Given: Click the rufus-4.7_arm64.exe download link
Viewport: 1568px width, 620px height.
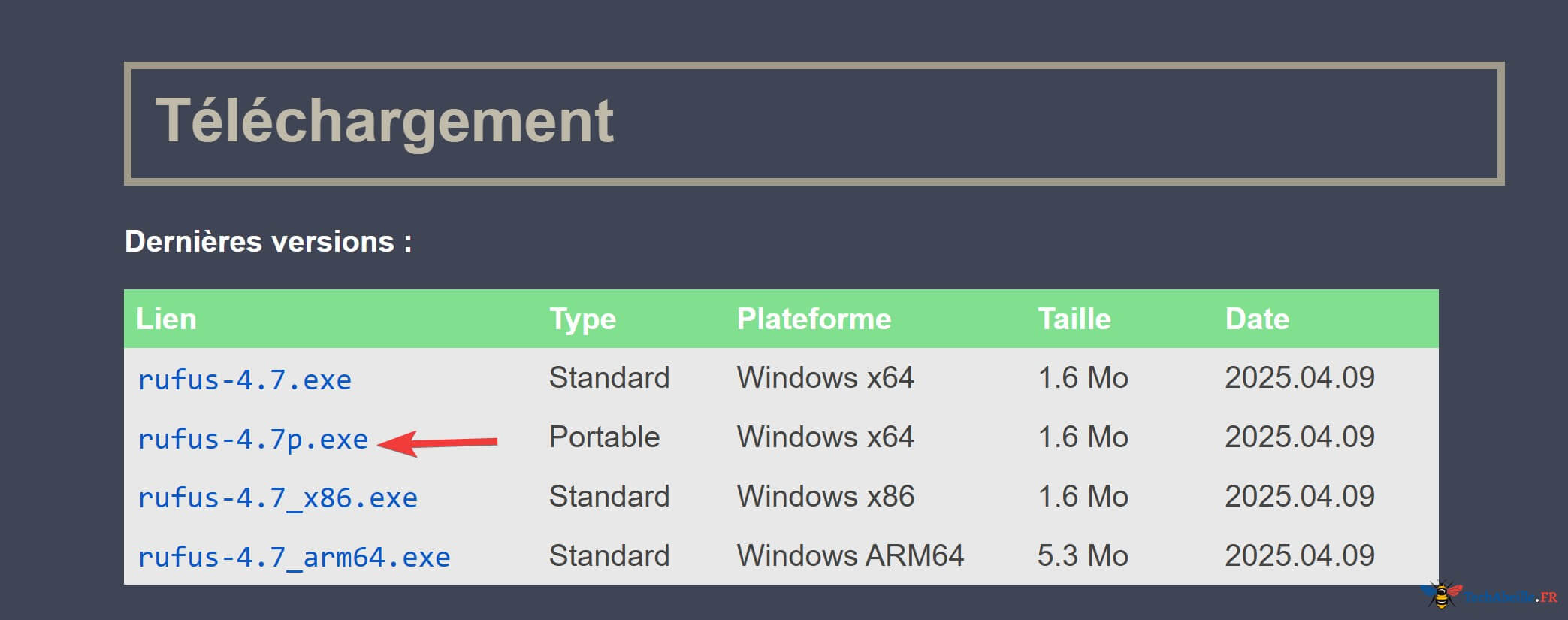Looking at the screenshot, I should click(x=294, y=557).
